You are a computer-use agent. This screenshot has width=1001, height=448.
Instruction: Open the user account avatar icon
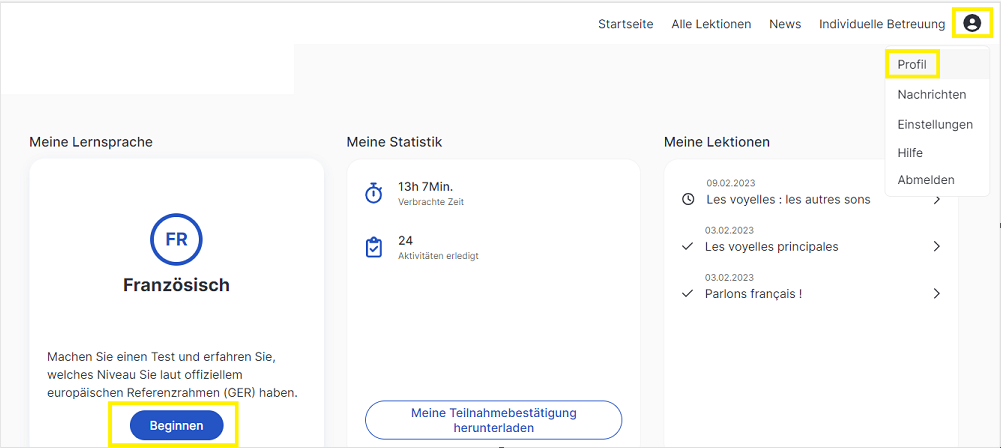(x=972, y=24)
